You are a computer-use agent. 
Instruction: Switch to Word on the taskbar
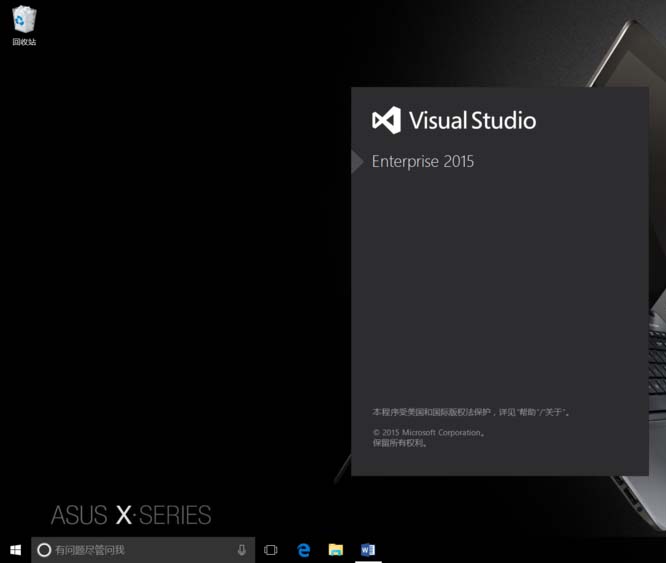click(367, 550)
